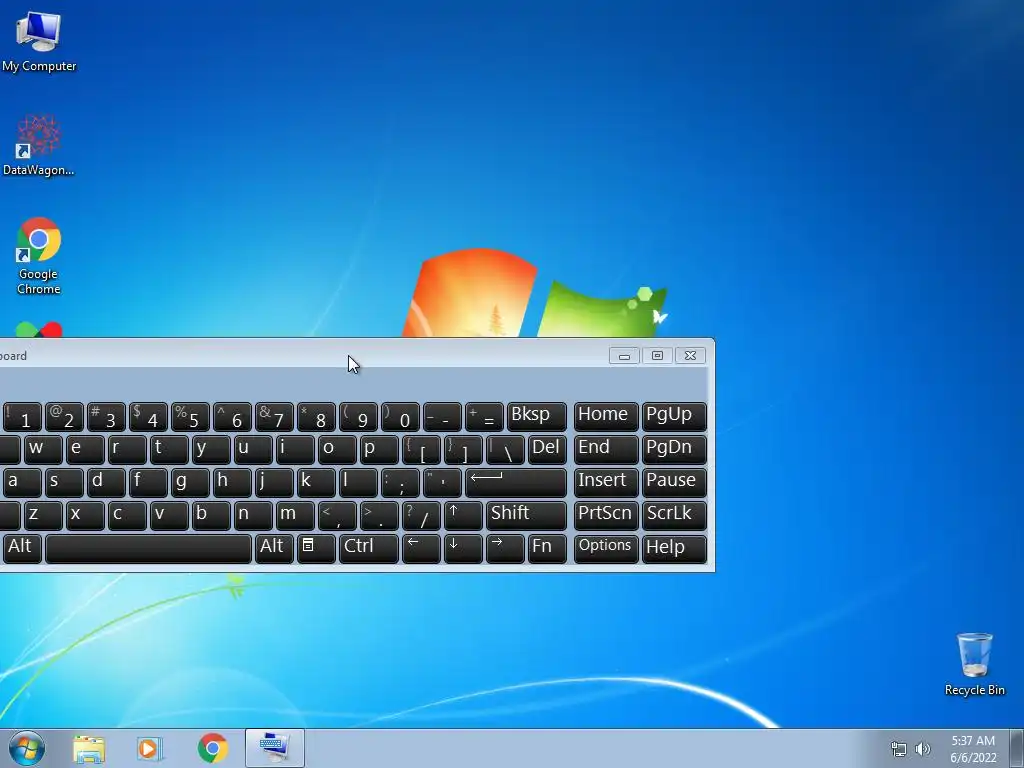Minimize the On-Screen Keyboard window
This screenshot has height=768, width=1024.
pyautogui.click(x=624, y=355)
